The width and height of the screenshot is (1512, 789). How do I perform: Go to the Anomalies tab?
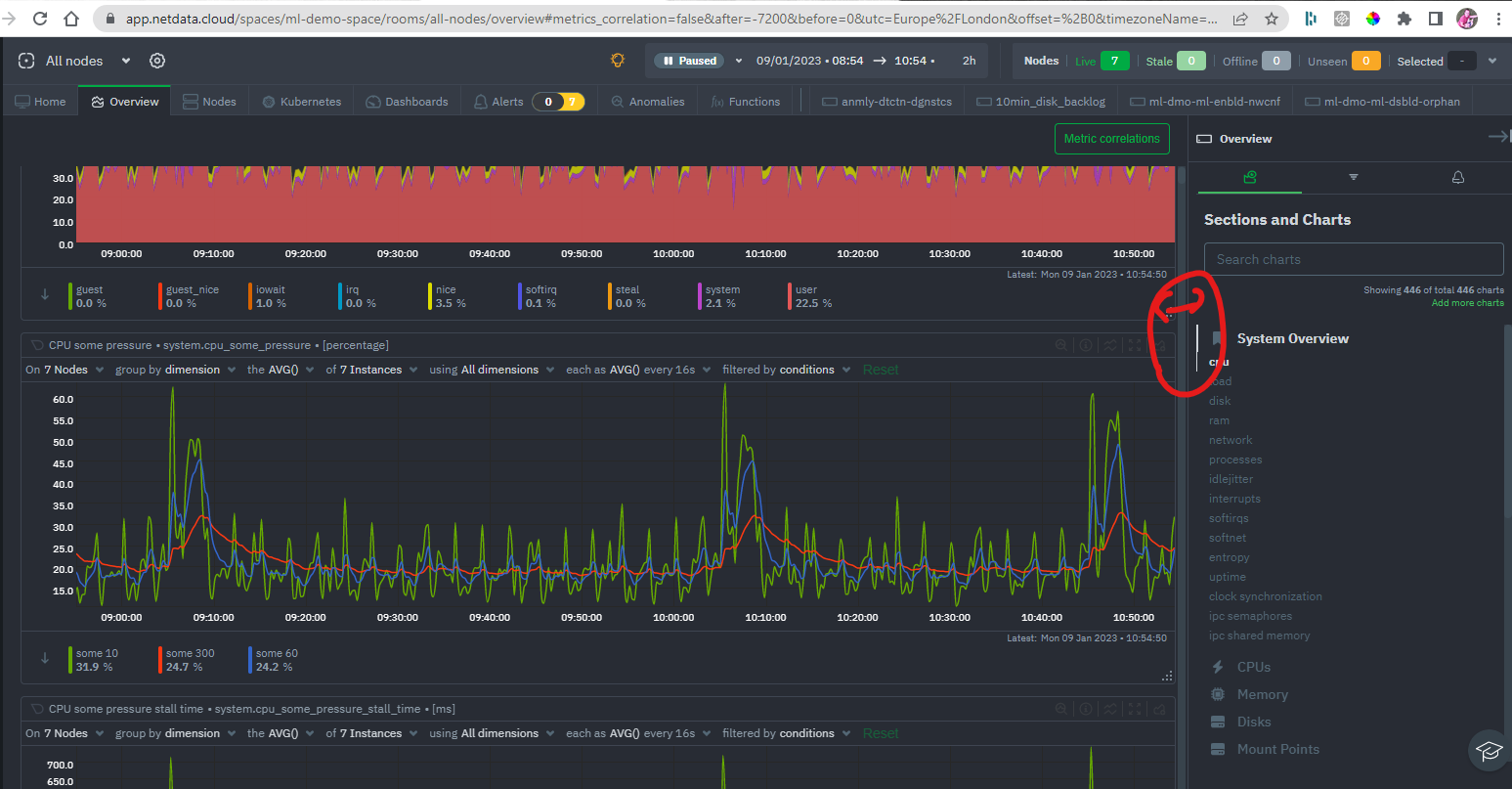(x=647, y=102)
